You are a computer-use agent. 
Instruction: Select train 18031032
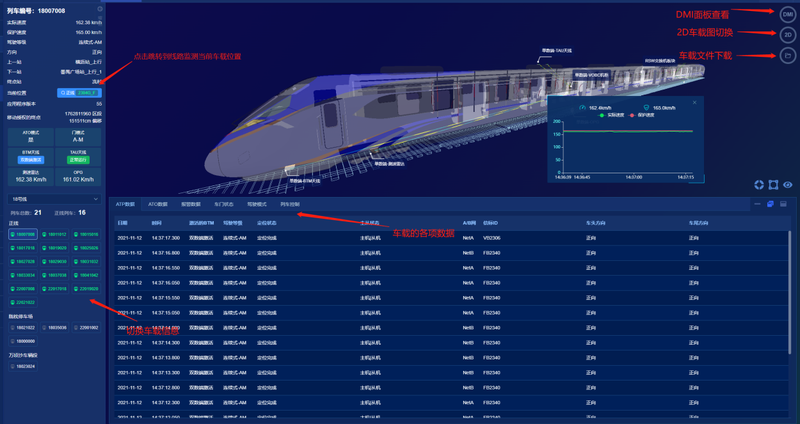pos(86,261)
